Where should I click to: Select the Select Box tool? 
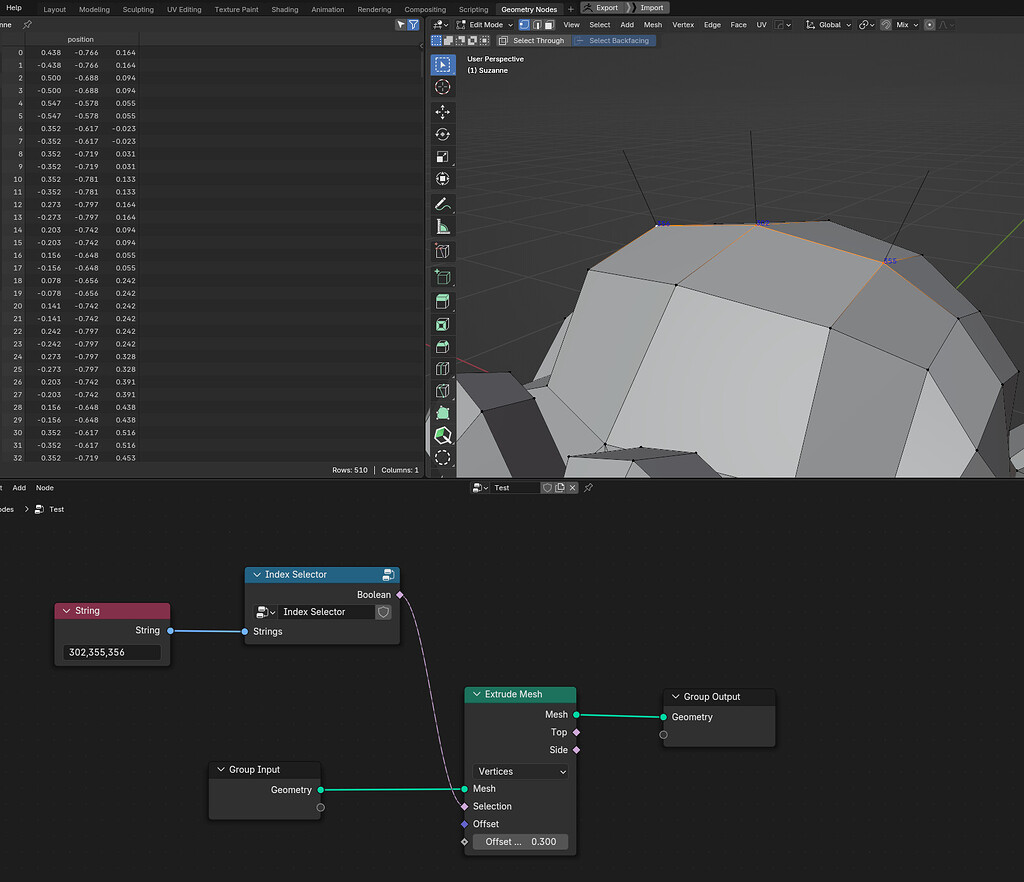tap(443, 65)
